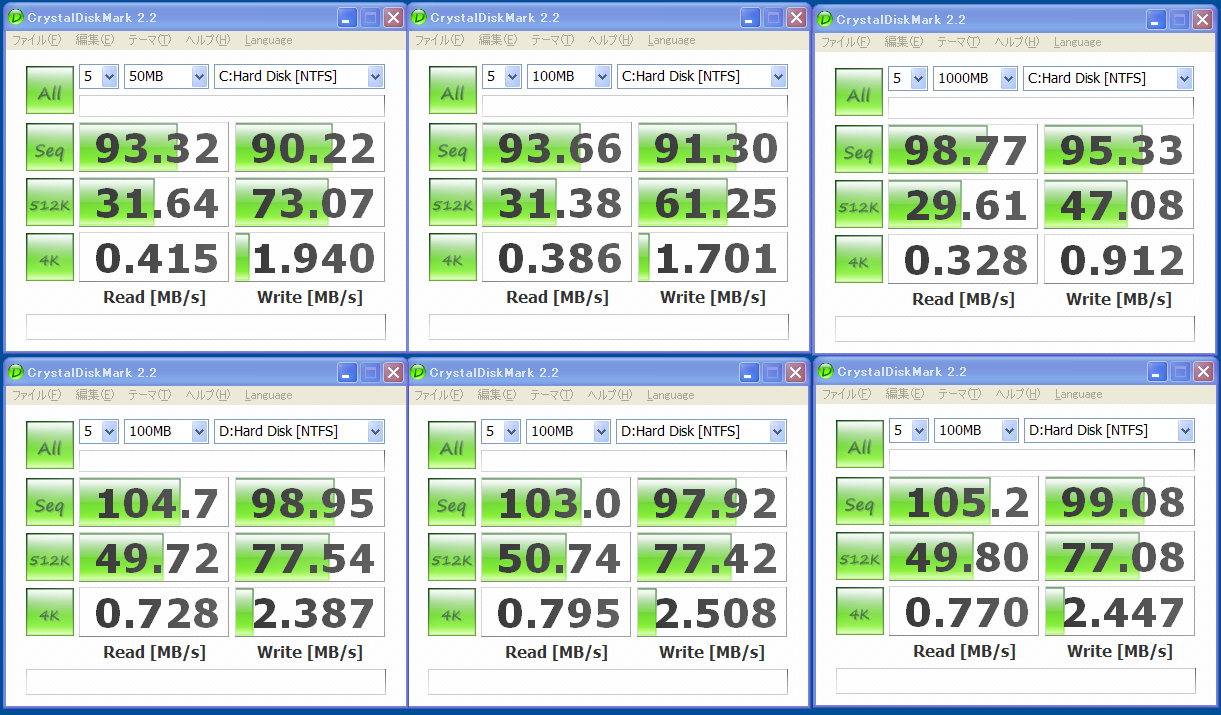Start 512K test in the 50MB window
This screenshot has width=1221, height=715.
click(50, 203)
